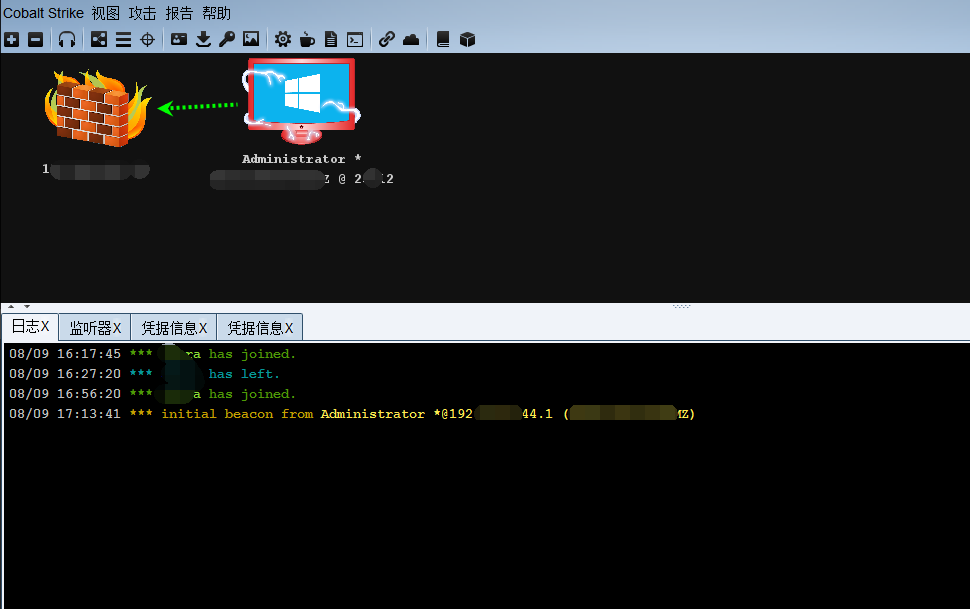This screenshot has height=609, width=970.
Task: Switch to the 监听器 tab
Action: click(95, 327)
